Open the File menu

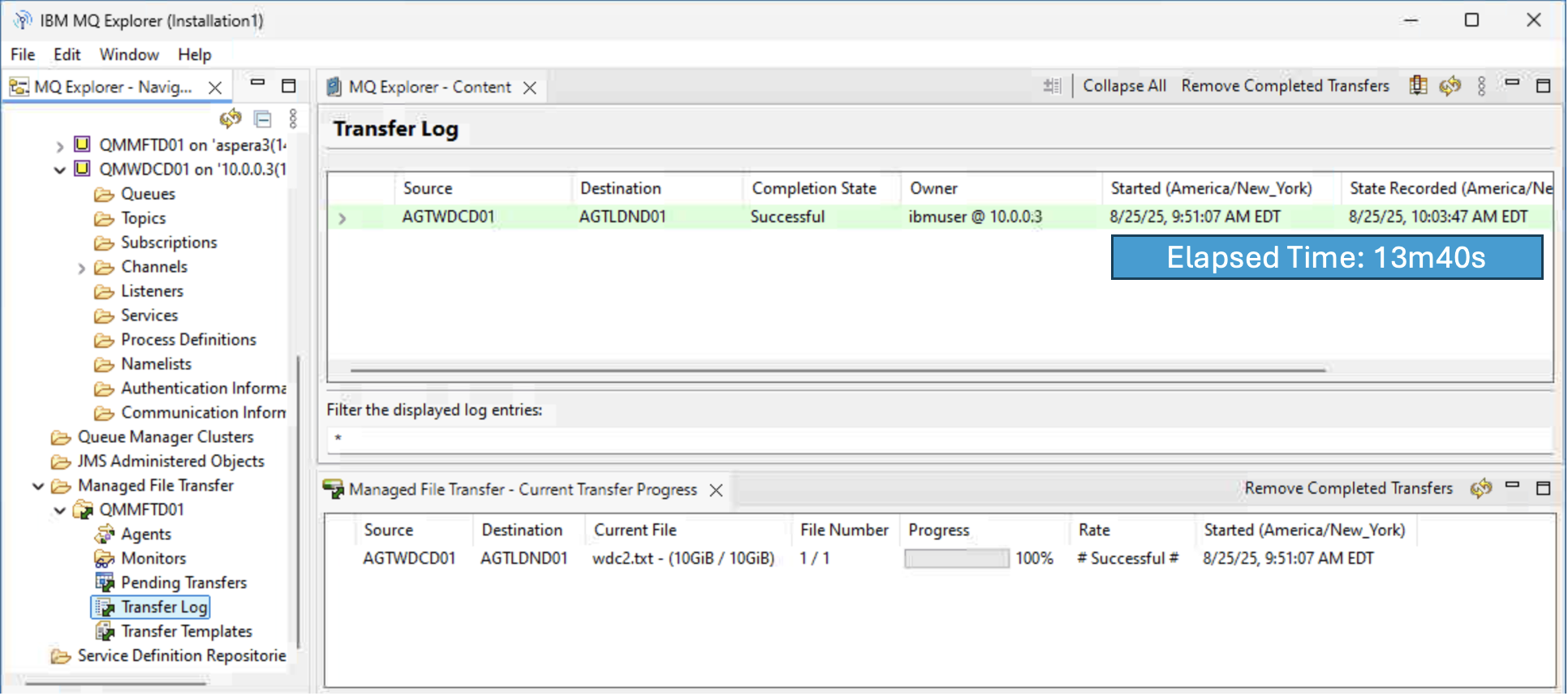tap(23, 54)
